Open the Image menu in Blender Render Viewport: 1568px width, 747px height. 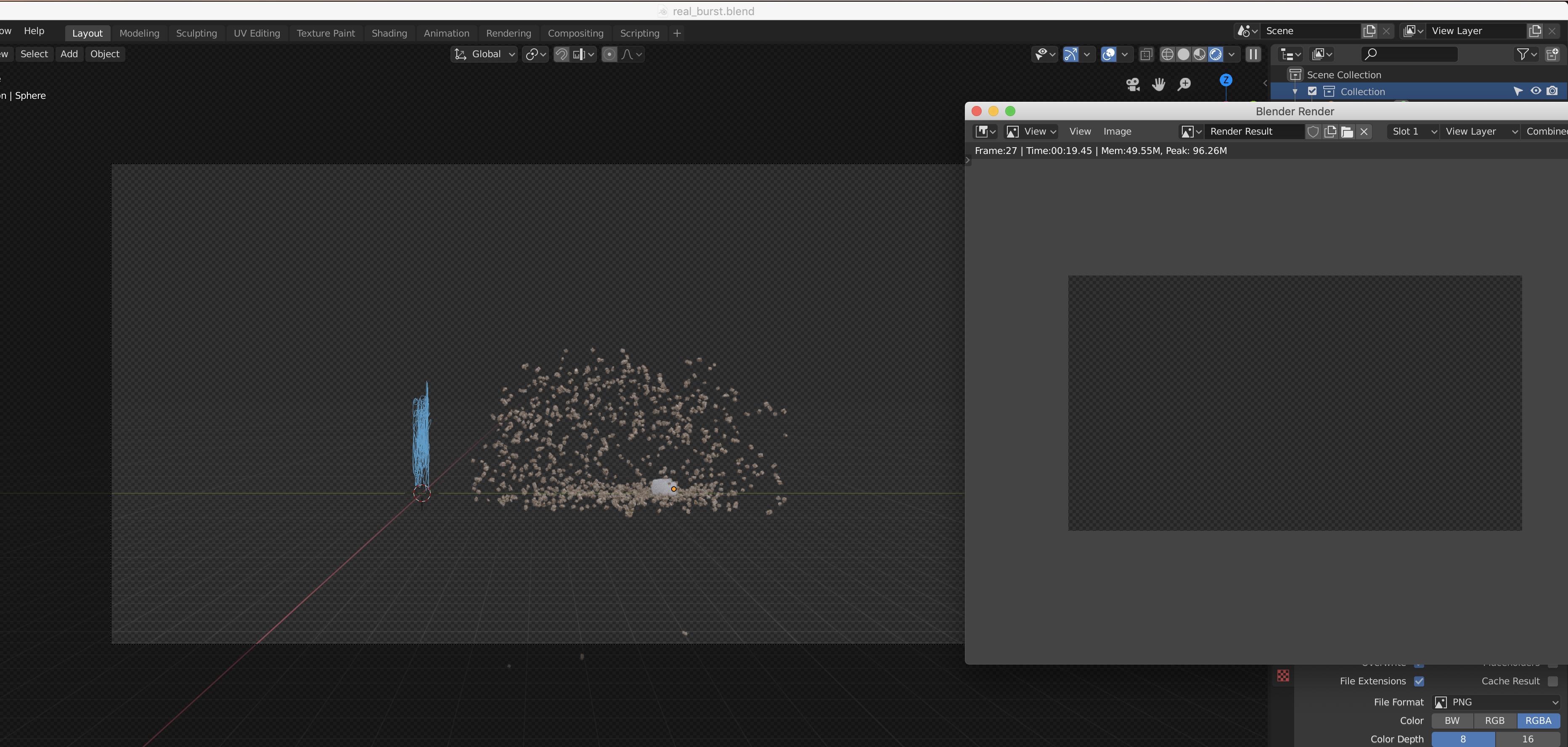click(x=1117, y=132)
